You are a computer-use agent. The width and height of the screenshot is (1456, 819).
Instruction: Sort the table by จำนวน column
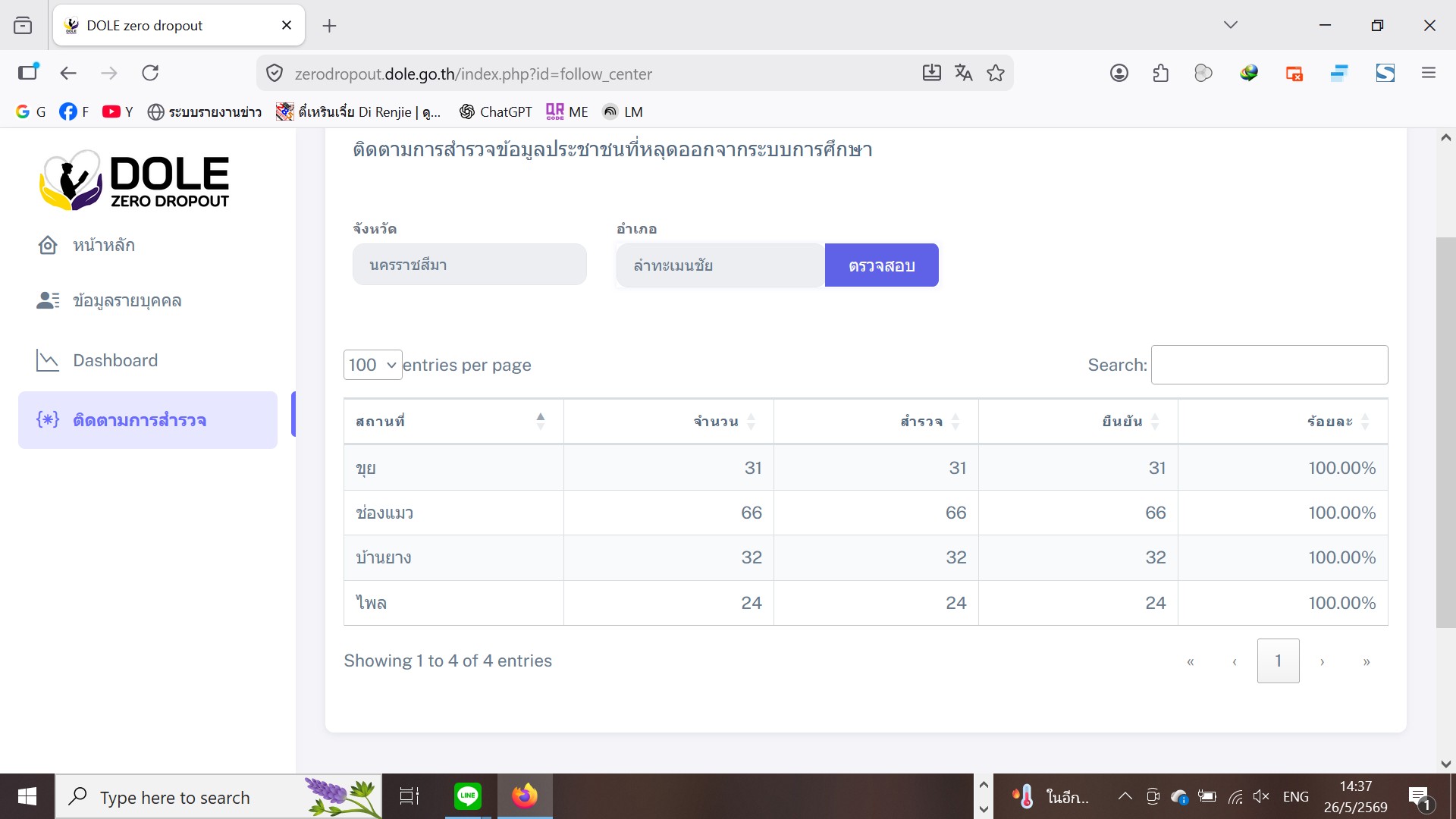[x=668, y=421]
